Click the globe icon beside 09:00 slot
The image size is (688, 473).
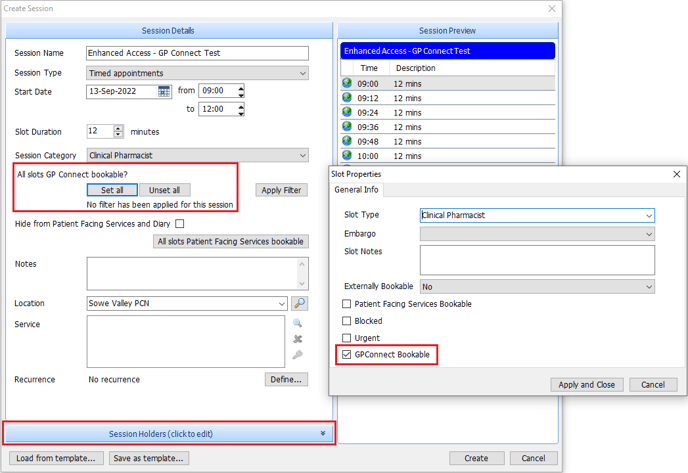point(347,84)
